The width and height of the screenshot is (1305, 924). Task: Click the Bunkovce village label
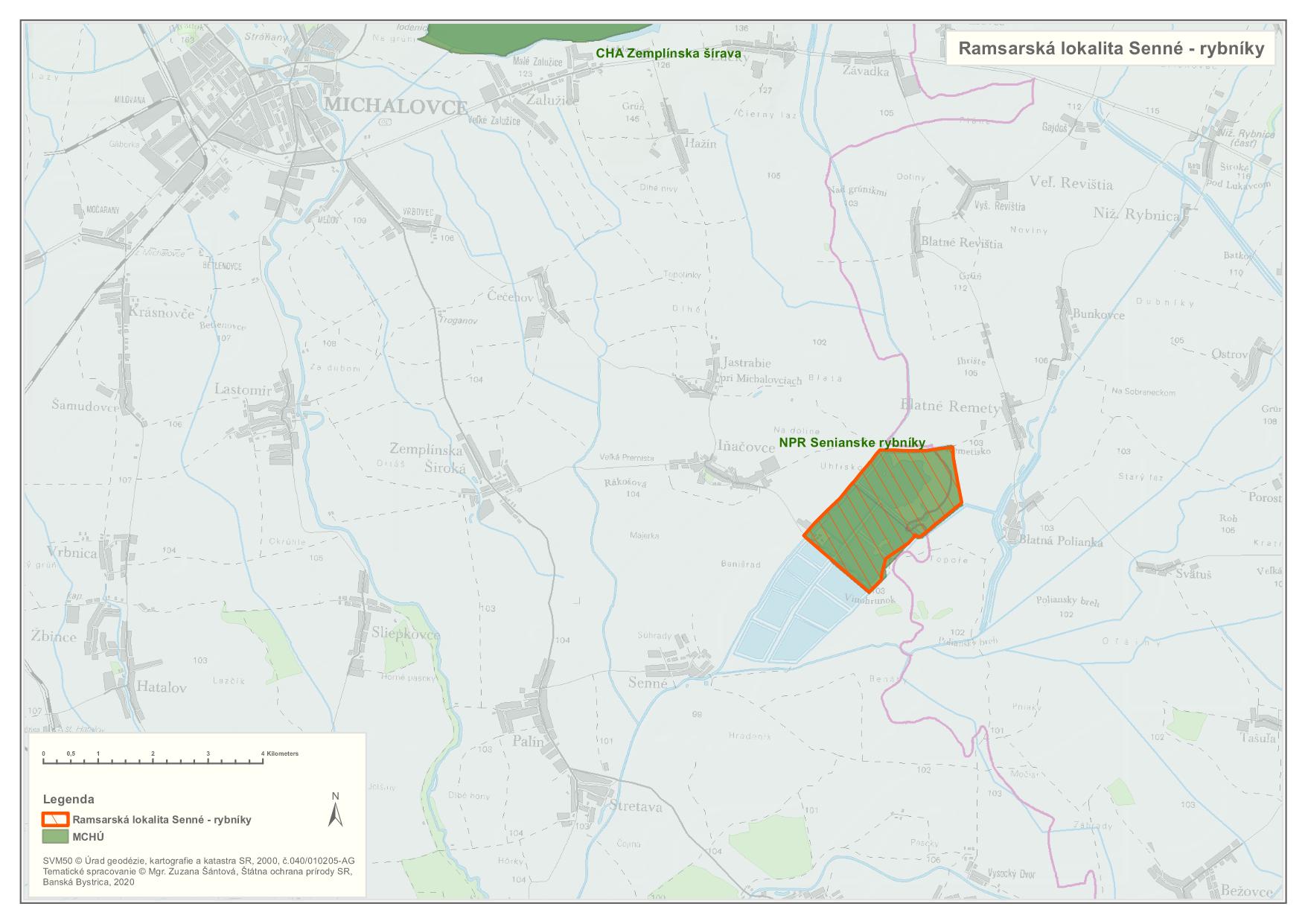tap(1098, 314)
